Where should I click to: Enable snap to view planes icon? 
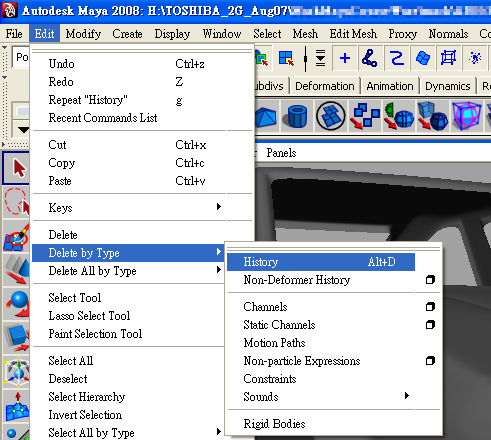423,58
